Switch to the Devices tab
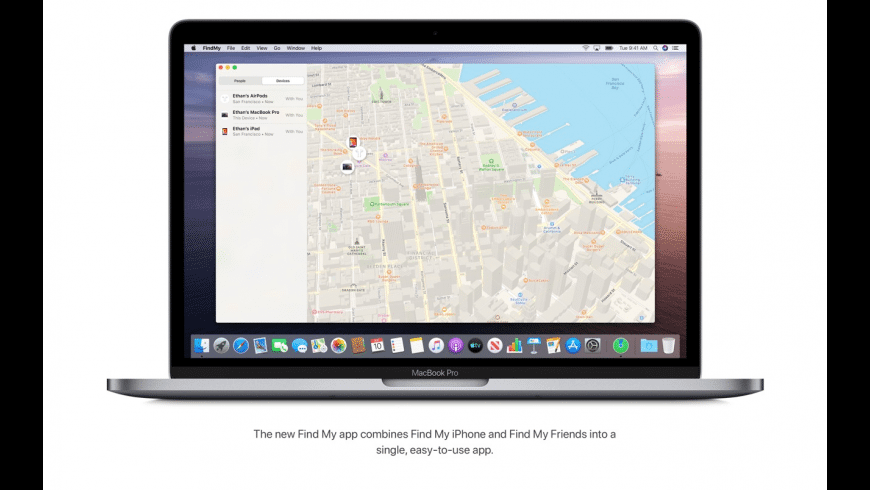 283,81
